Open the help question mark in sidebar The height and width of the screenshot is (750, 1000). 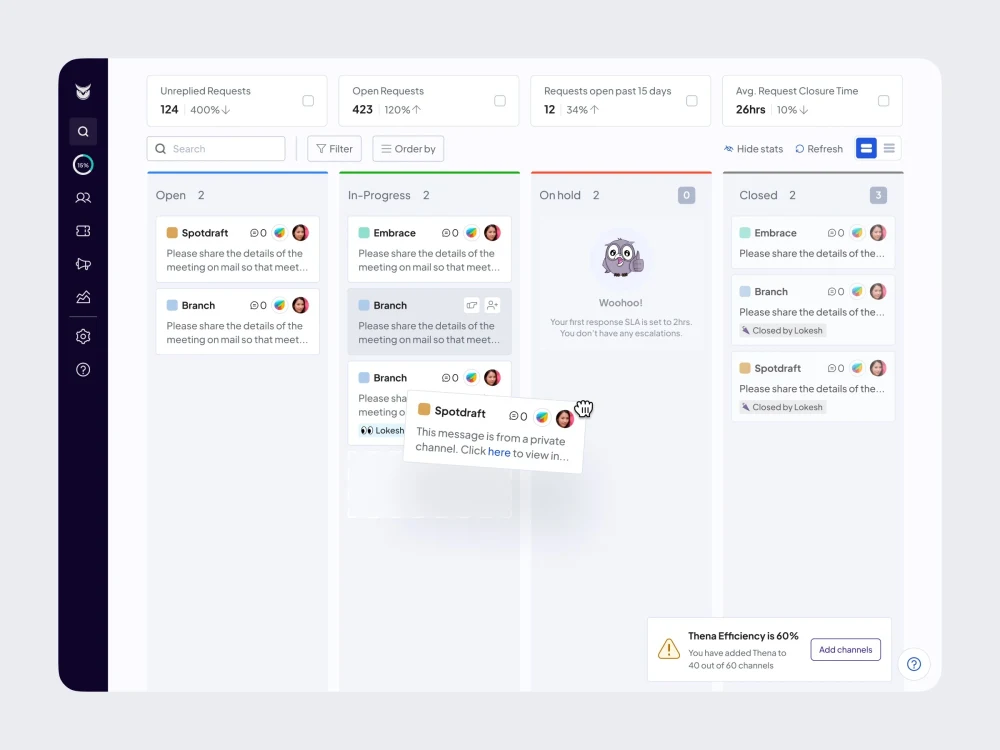coord(83,370)
